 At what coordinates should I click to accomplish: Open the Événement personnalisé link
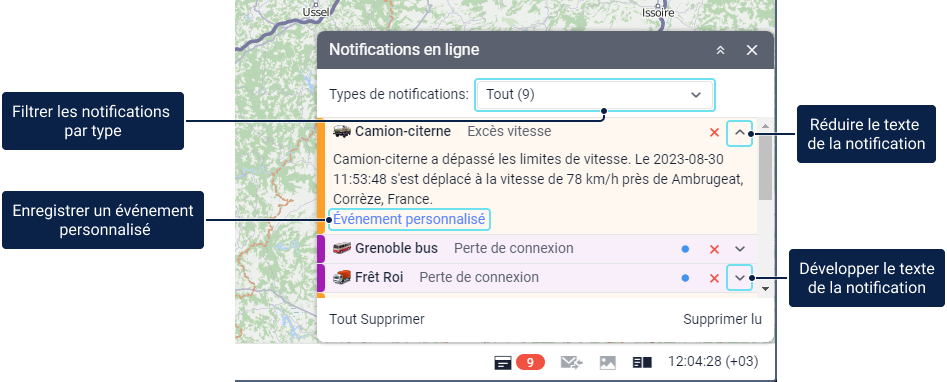[x=409, y=219]
